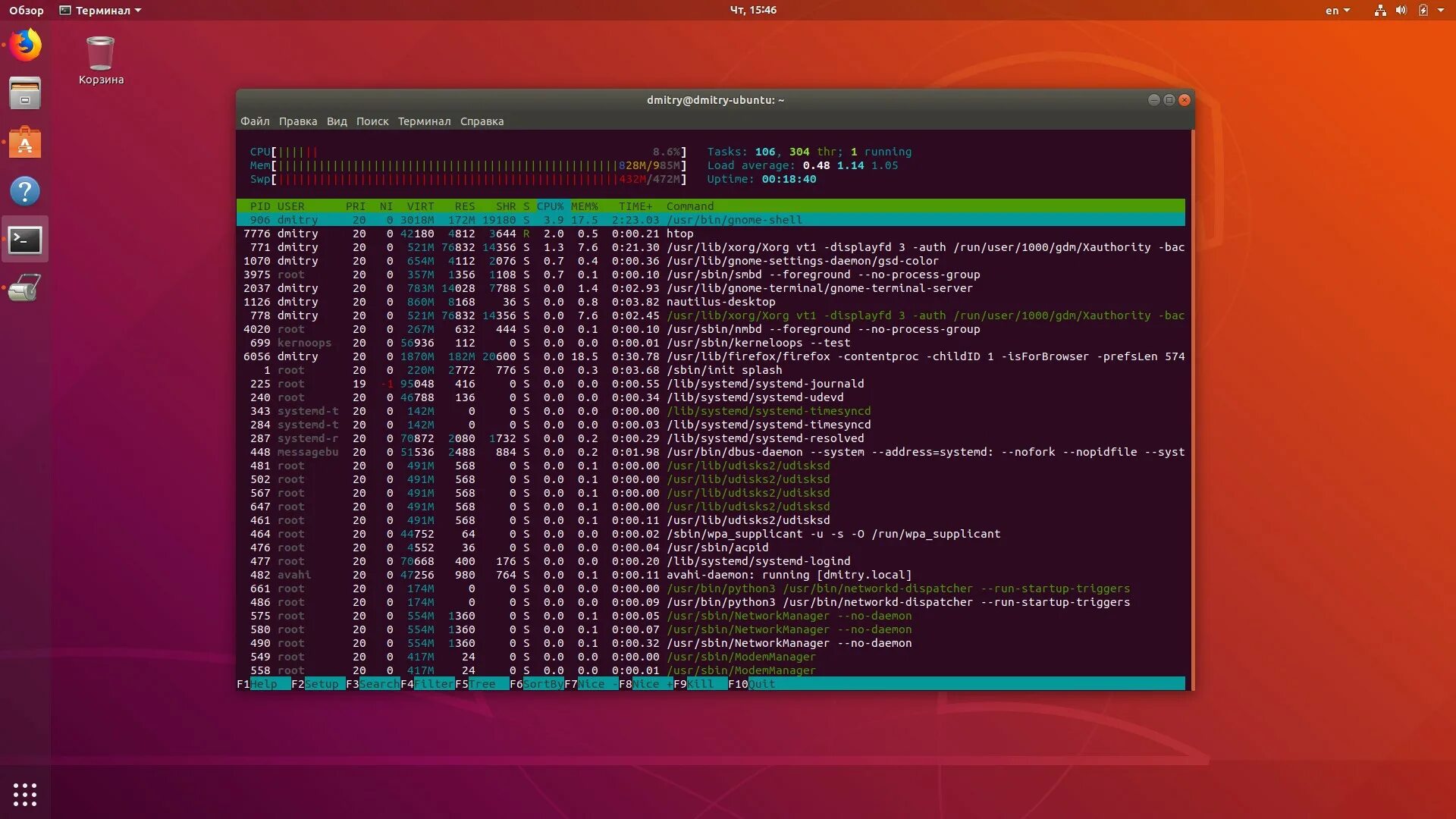Image resolution: width=1456 pixels, height=819 pixels.
Task: Click the volume icon in top bar
Action: [1401, 11]
